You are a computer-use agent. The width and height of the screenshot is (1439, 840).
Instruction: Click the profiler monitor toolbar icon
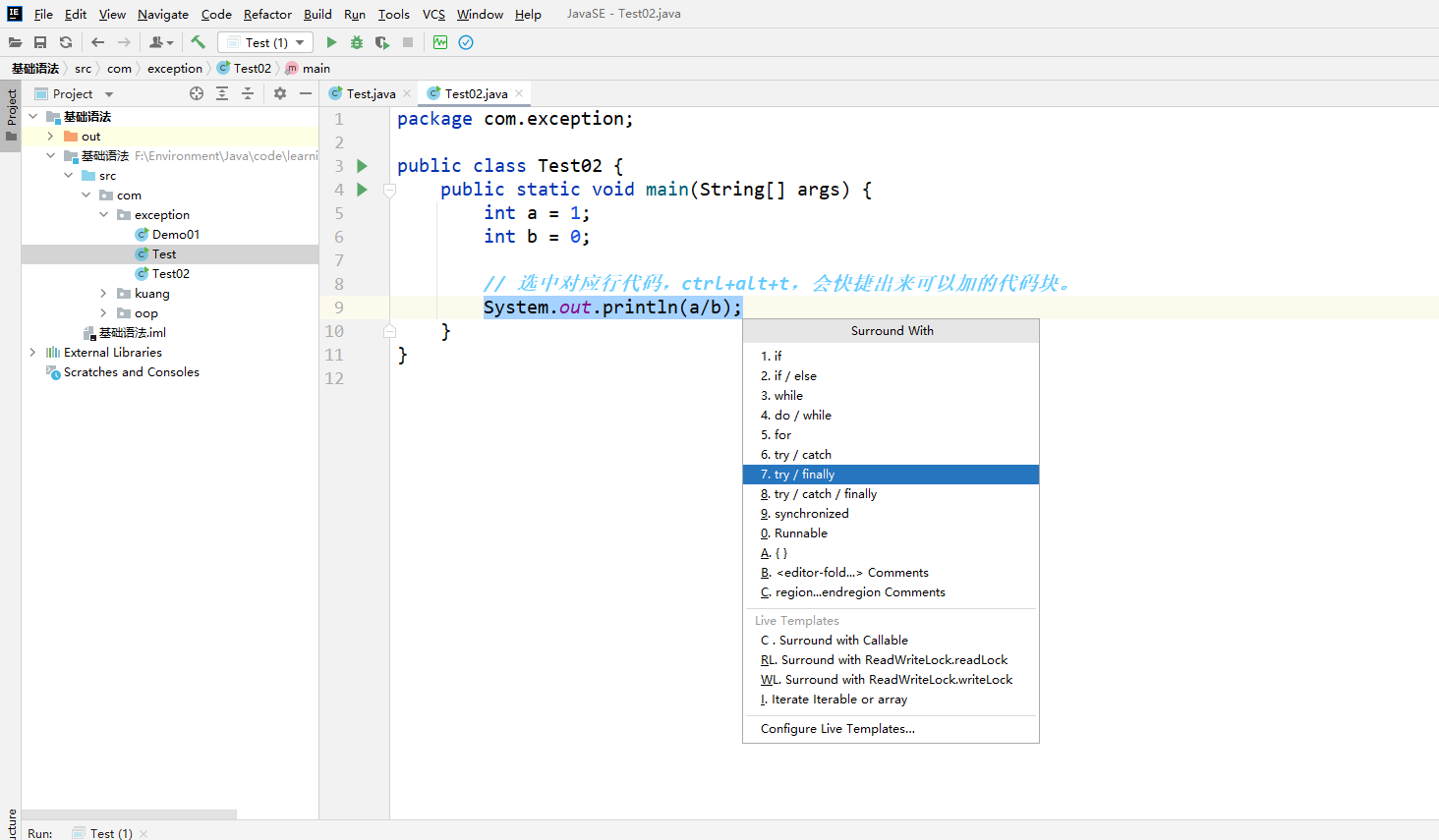pyautogui.click(x=440, y=42)
